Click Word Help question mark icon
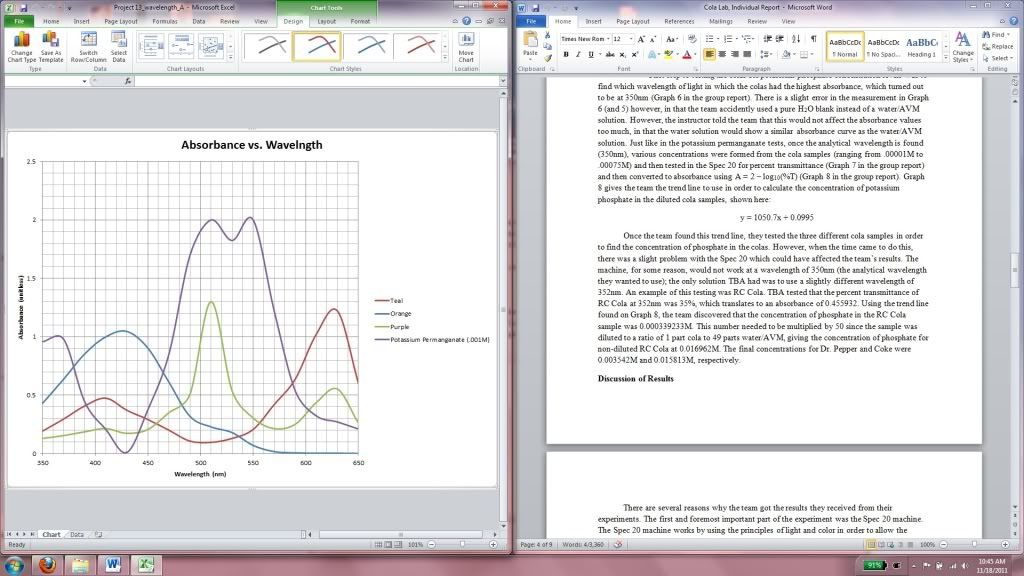 [x=1016, y=21]
